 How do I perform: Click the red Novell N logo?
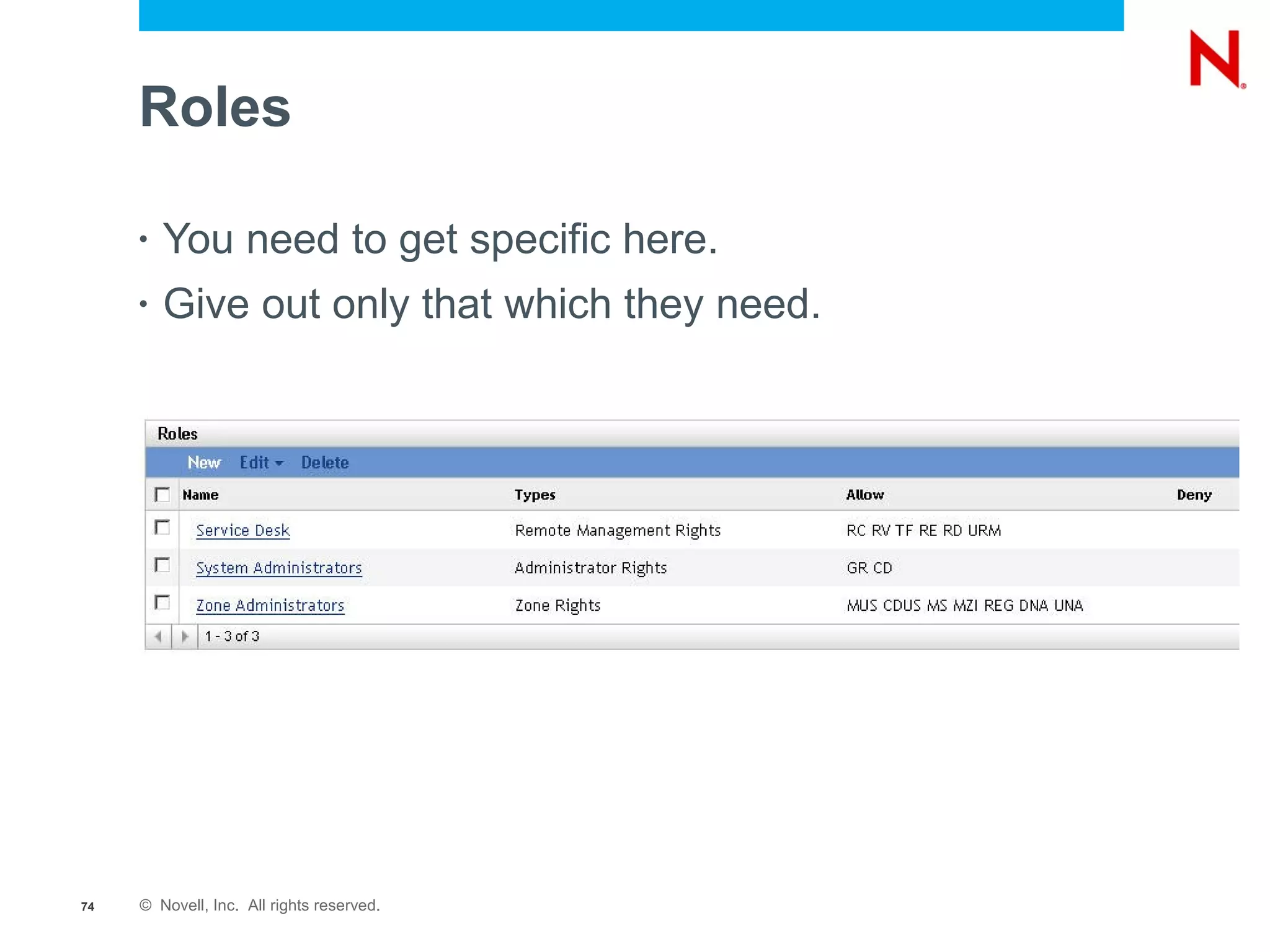(1217, 59)
